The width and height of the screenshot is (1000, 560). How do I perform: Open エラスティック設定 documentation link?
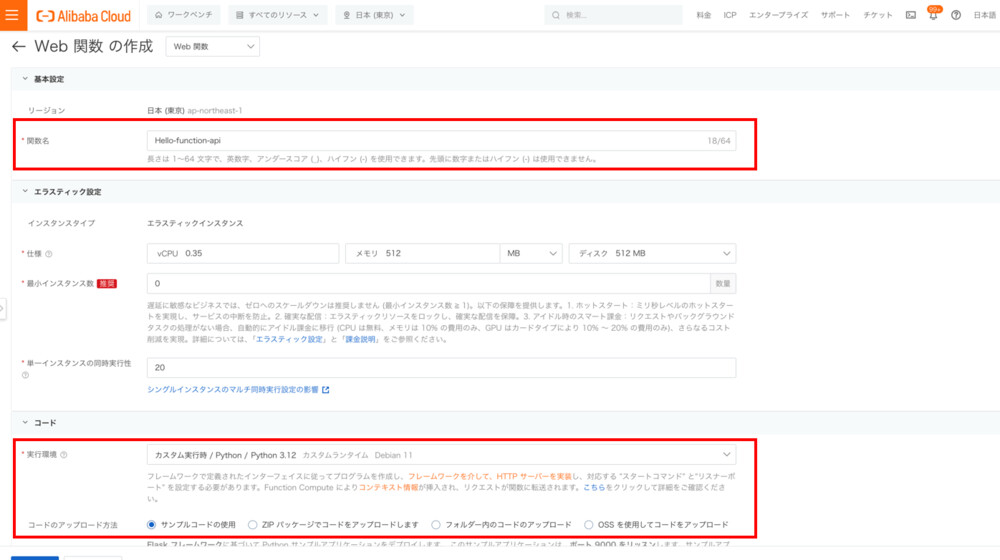pos(289,339)
